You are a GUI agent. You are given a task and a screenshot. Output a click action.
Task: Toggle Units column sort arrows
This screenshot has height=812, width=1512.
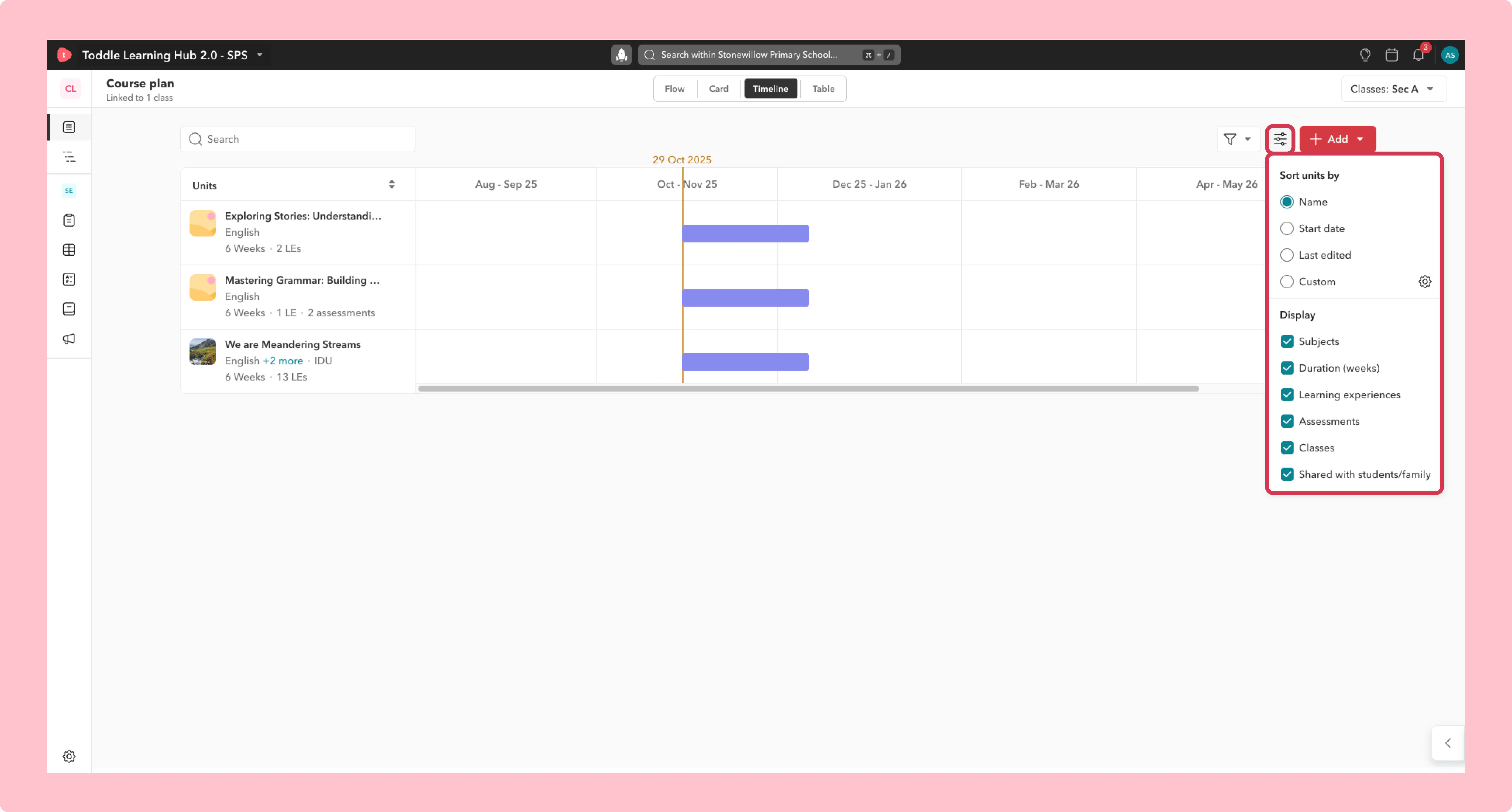[392, 184]
